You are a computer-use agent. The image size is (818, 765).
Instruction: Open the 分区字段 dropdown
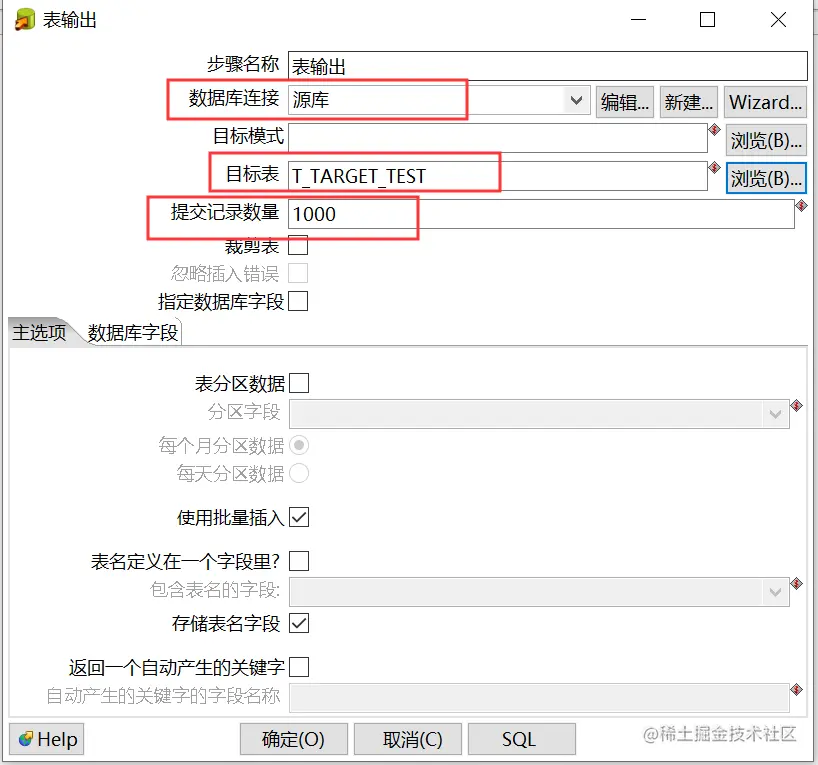(x=539, y=414)
